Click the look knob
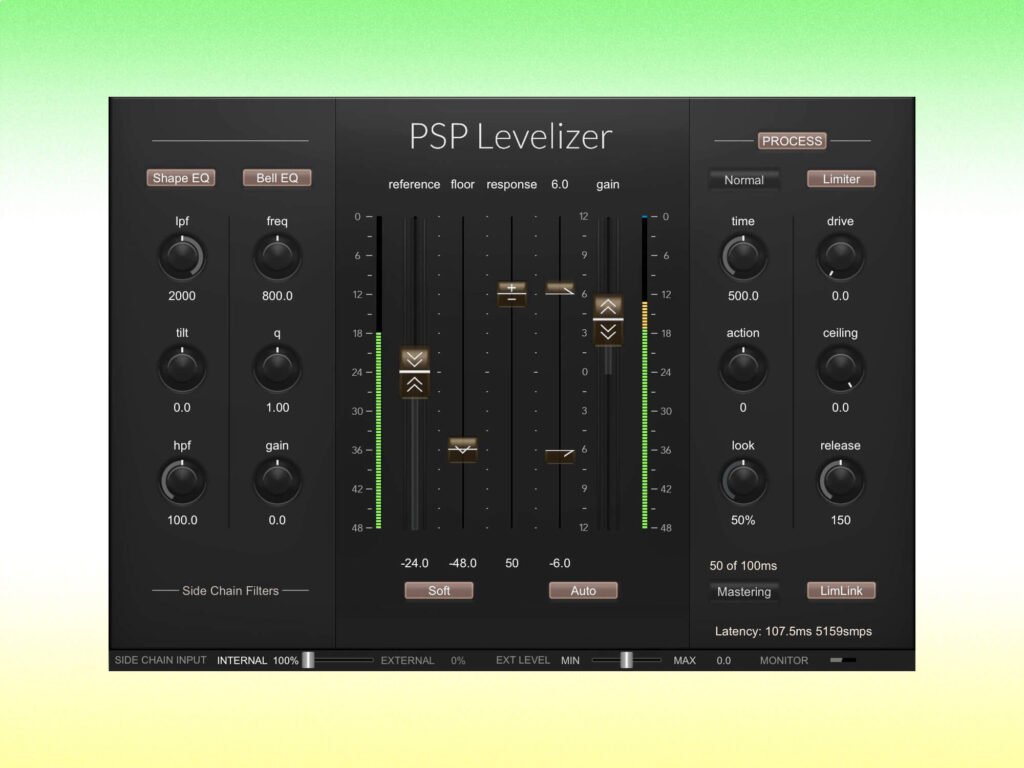This screenshot has width=1024, height=768. [743, 481]
